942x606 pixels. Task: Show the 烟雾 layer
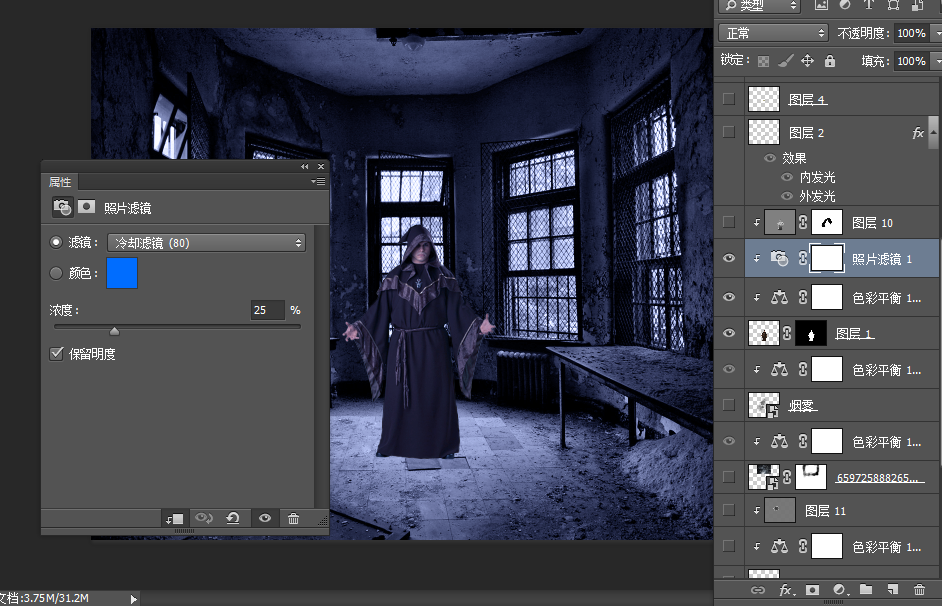(x=728, y=405)
